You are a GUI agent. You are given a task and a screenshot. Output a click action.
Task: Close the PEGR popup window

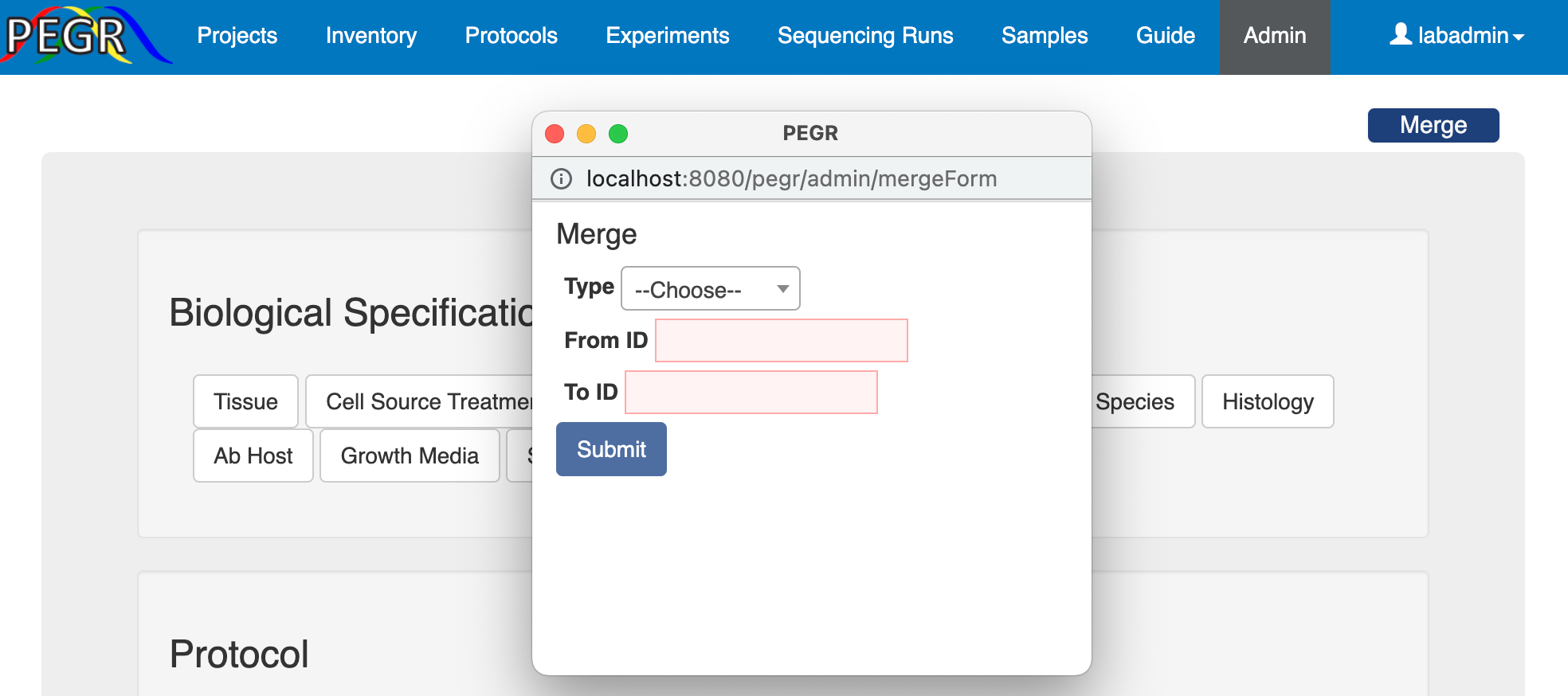click(555, 134)
